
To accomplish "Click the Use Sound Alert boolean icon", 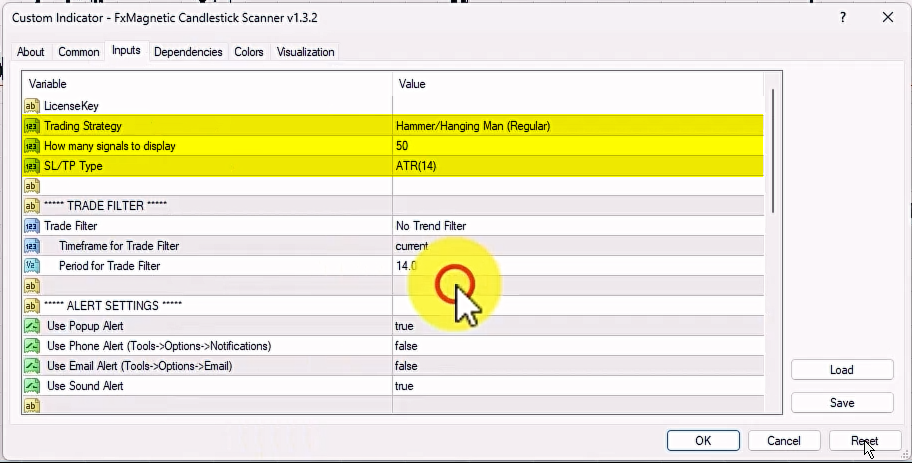I will [x=32, y=386].
